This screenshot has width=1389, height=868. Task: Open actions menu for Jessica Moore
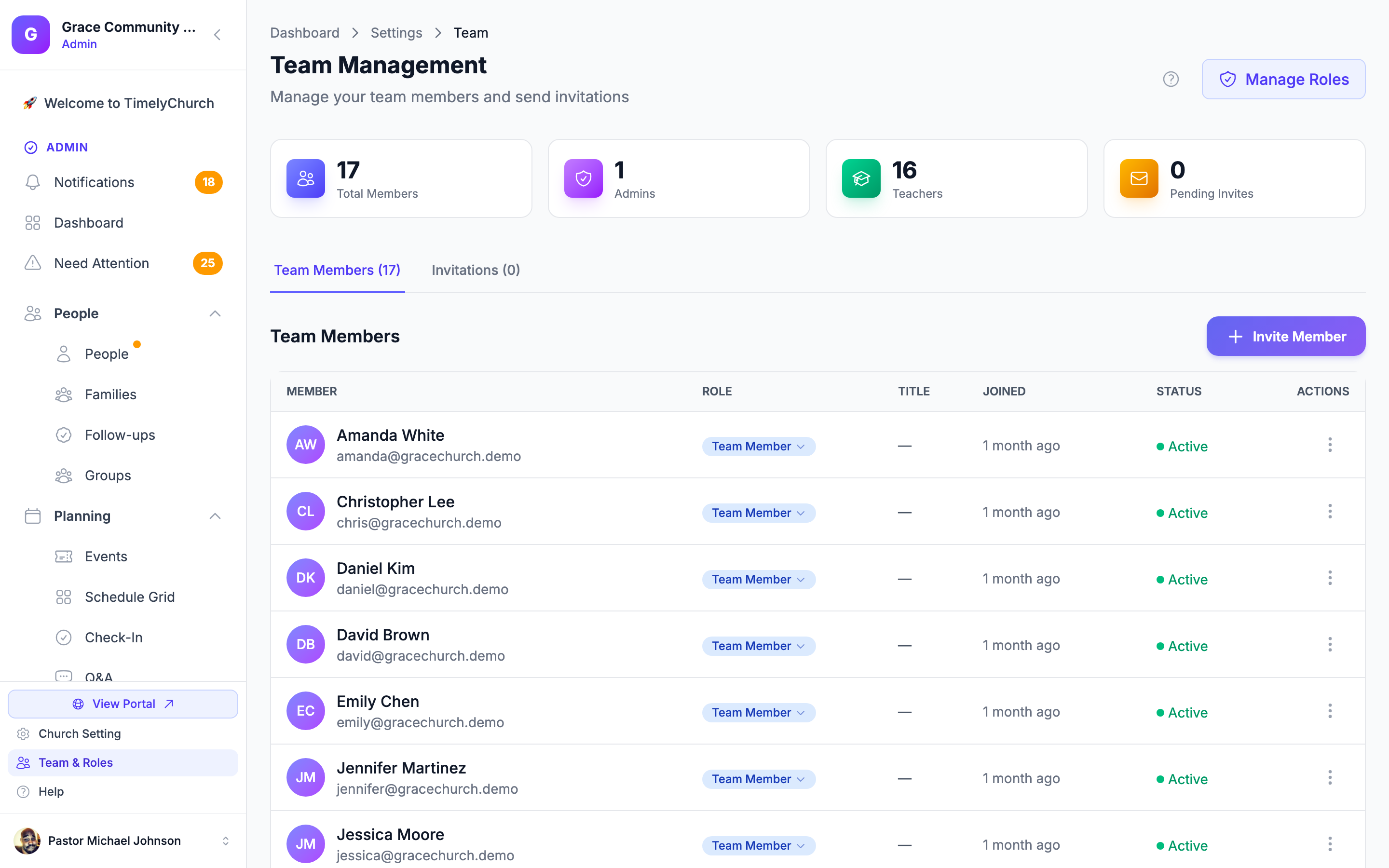coord(1330,844)
